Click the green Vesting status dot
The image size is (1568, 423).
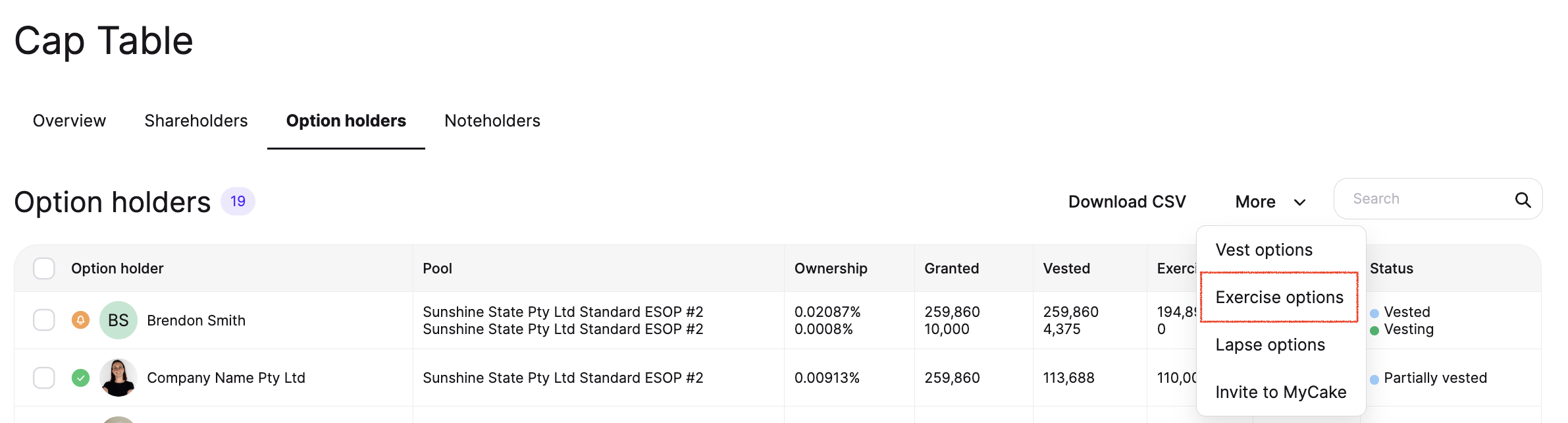pos(1374,331)
